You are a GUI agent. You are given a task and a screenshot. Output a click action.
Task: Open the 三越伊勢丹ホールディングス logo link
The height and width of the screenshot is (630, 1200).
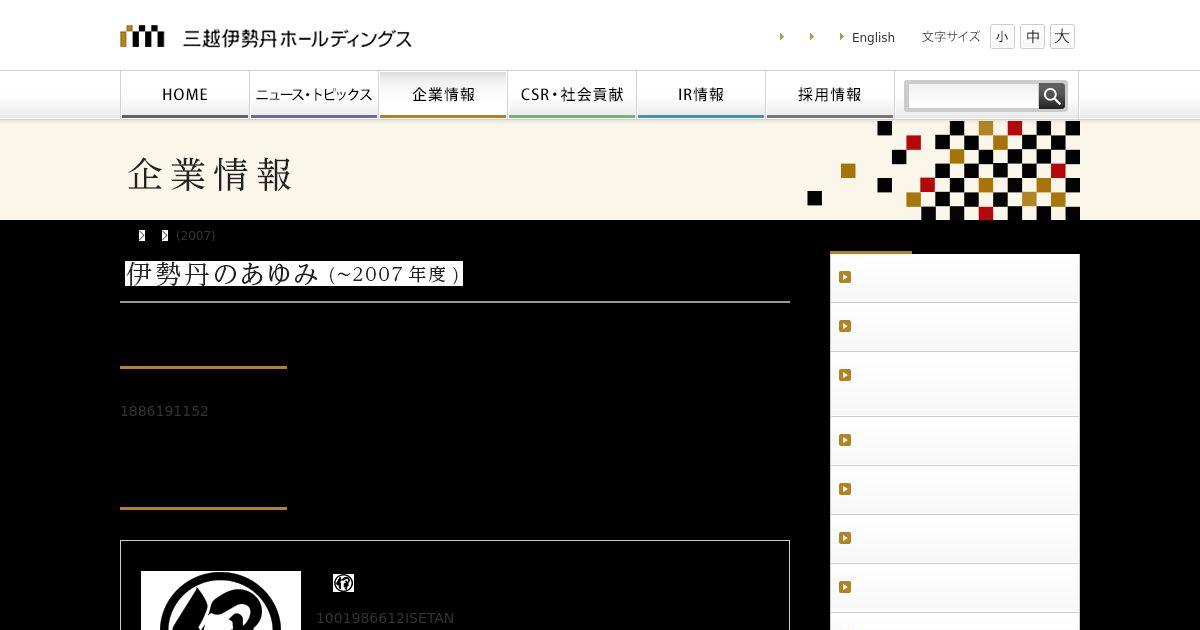(266, 37)
